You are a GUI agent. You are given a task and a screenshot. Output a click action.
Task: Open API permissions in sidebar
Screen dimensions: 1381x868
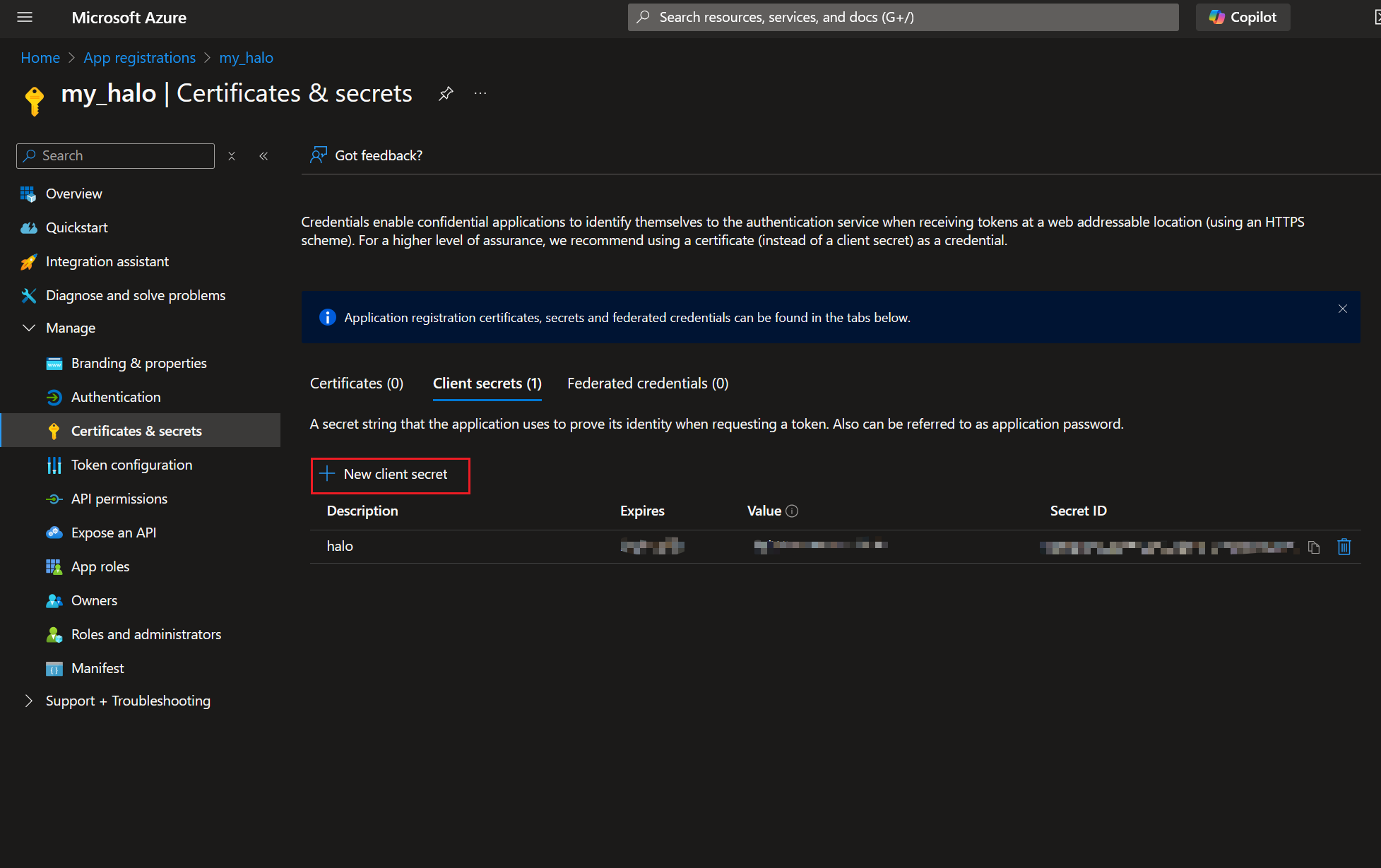coord(119,499)
